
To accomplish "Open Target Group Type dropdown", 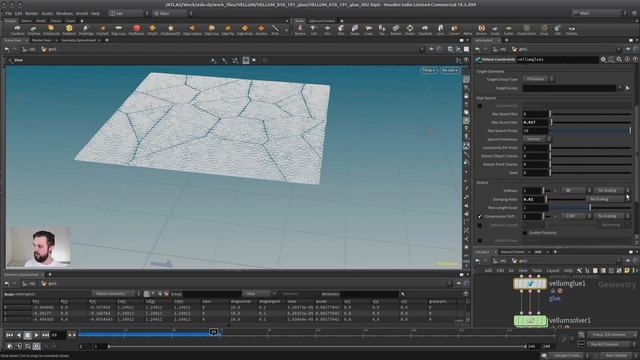I will click(538, 79).
